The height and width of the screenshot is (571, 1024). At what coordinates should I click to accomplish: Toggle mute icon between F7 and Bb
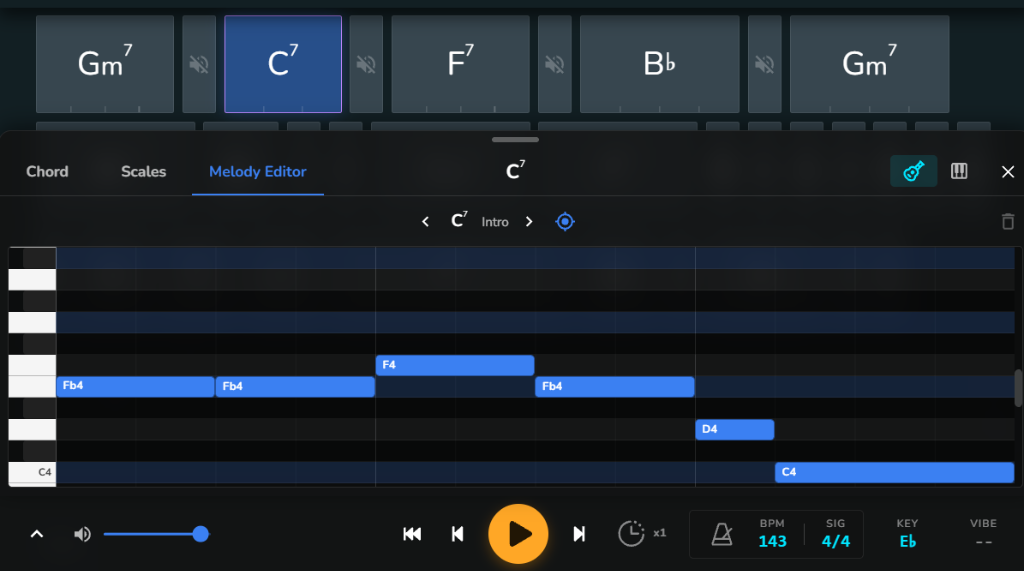click(554, 64)
